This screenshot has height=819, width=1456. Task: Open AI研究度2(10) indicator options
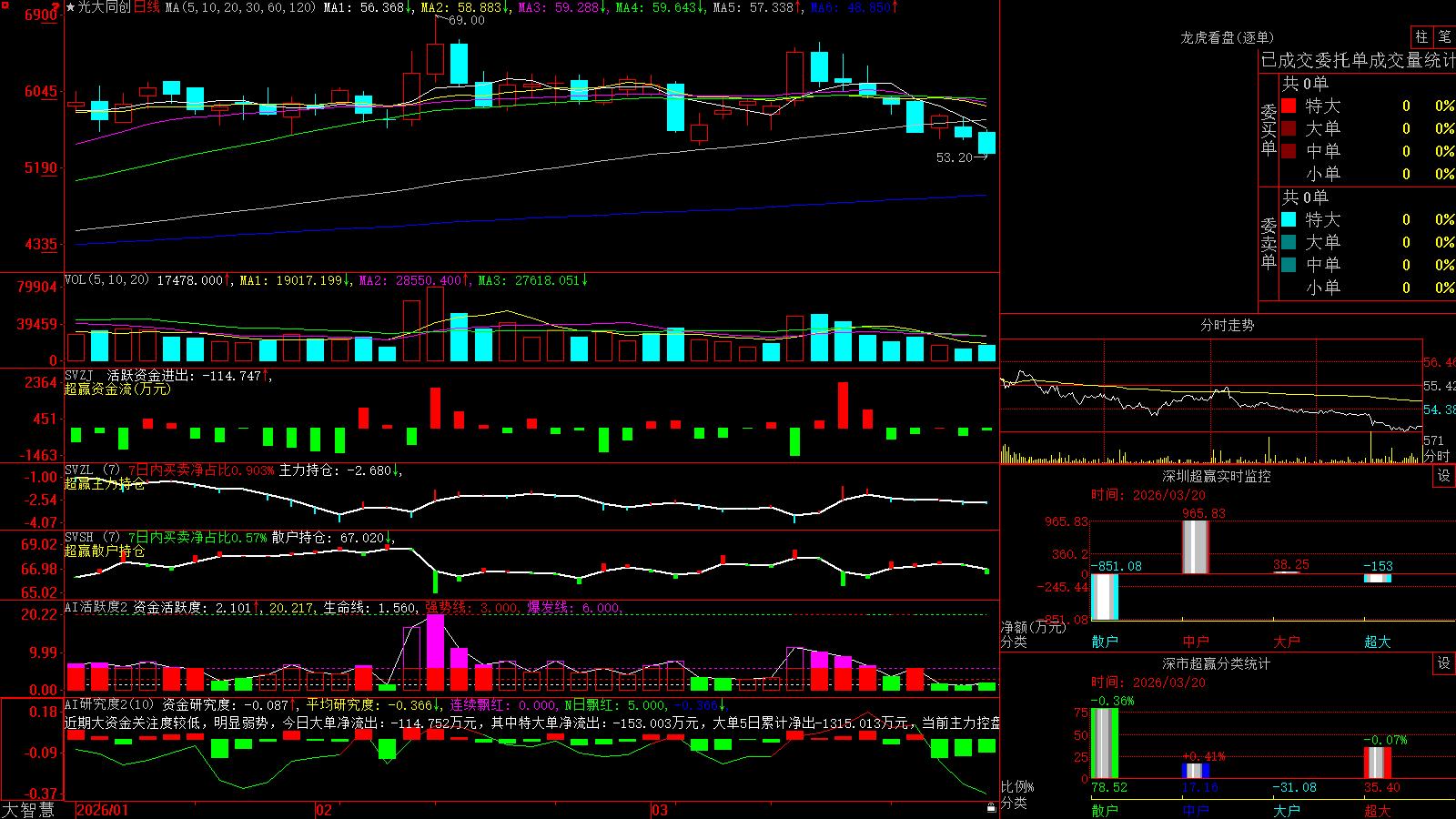tap(109, 704)
